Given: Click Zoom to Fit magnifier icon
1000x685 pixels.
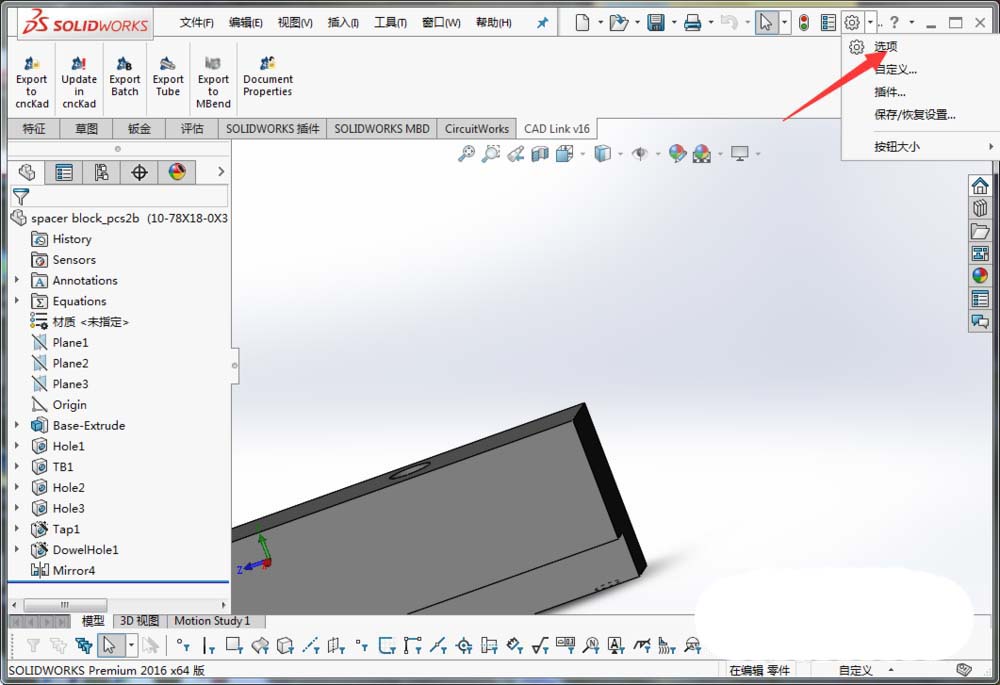Looking at the screenshot, I should [x=466, y=153].
